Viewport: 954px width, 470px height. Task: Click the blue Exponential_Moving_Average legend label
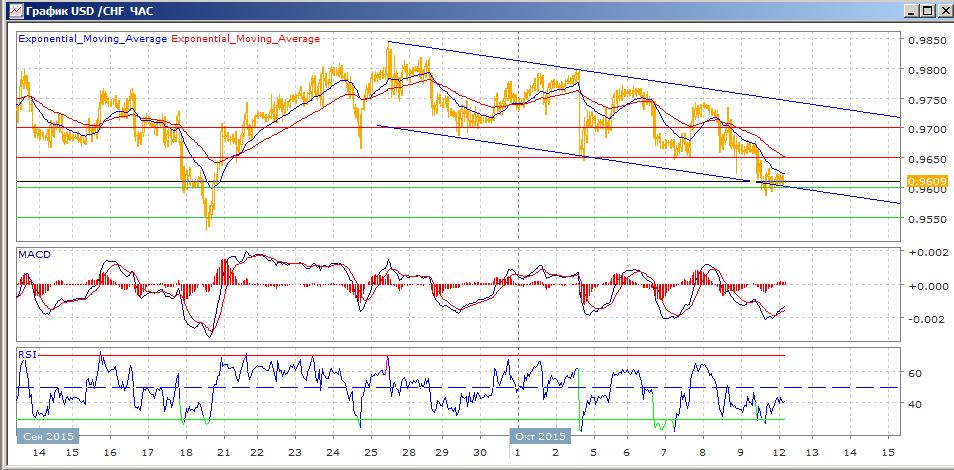point(92,38)
